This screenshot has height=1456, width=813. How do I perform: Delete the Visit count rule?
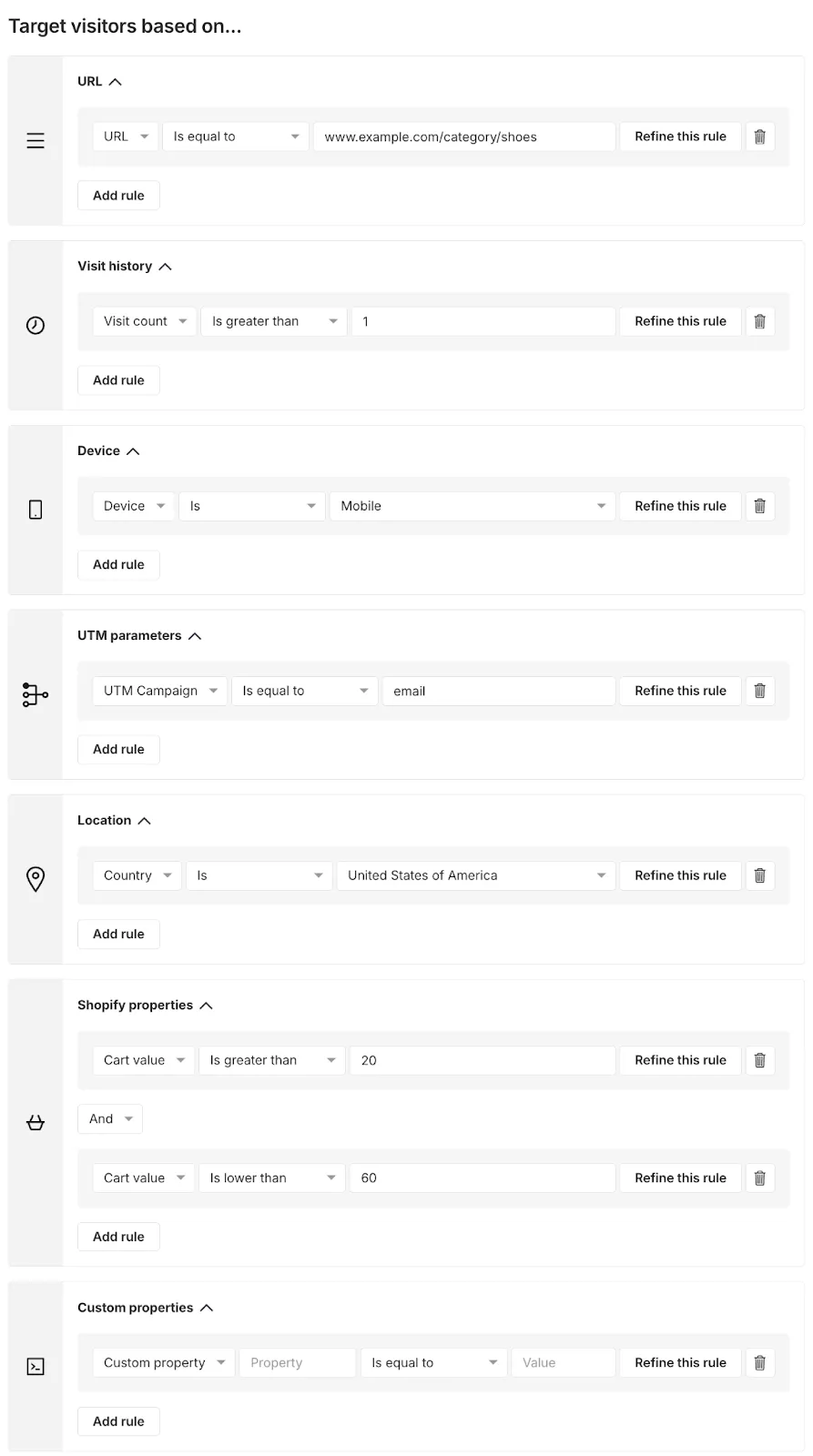[759, 321]
